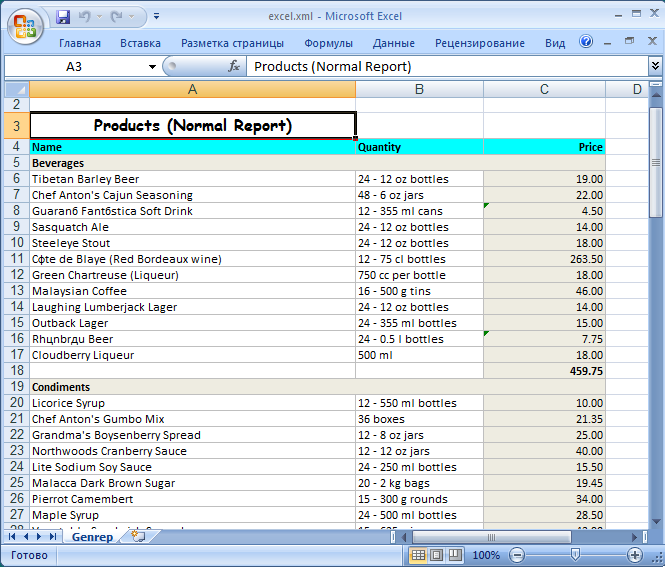Viewport: 665px width, 567px height.
Task: Open the undo history dropdown arrow
Action: tap(100, 17)
